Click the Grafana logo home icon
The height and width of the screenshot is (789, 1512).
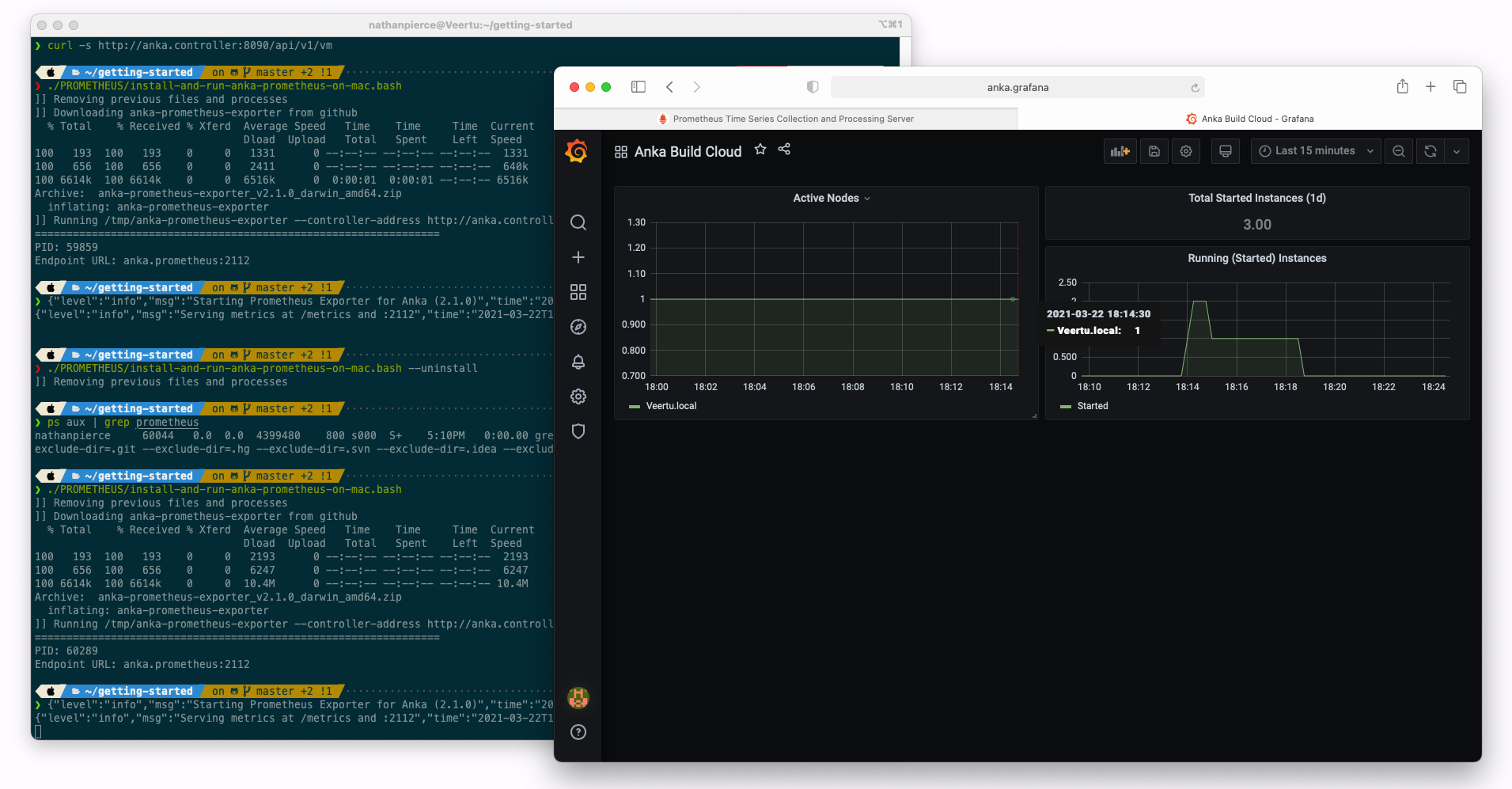(x=577, y=150)
